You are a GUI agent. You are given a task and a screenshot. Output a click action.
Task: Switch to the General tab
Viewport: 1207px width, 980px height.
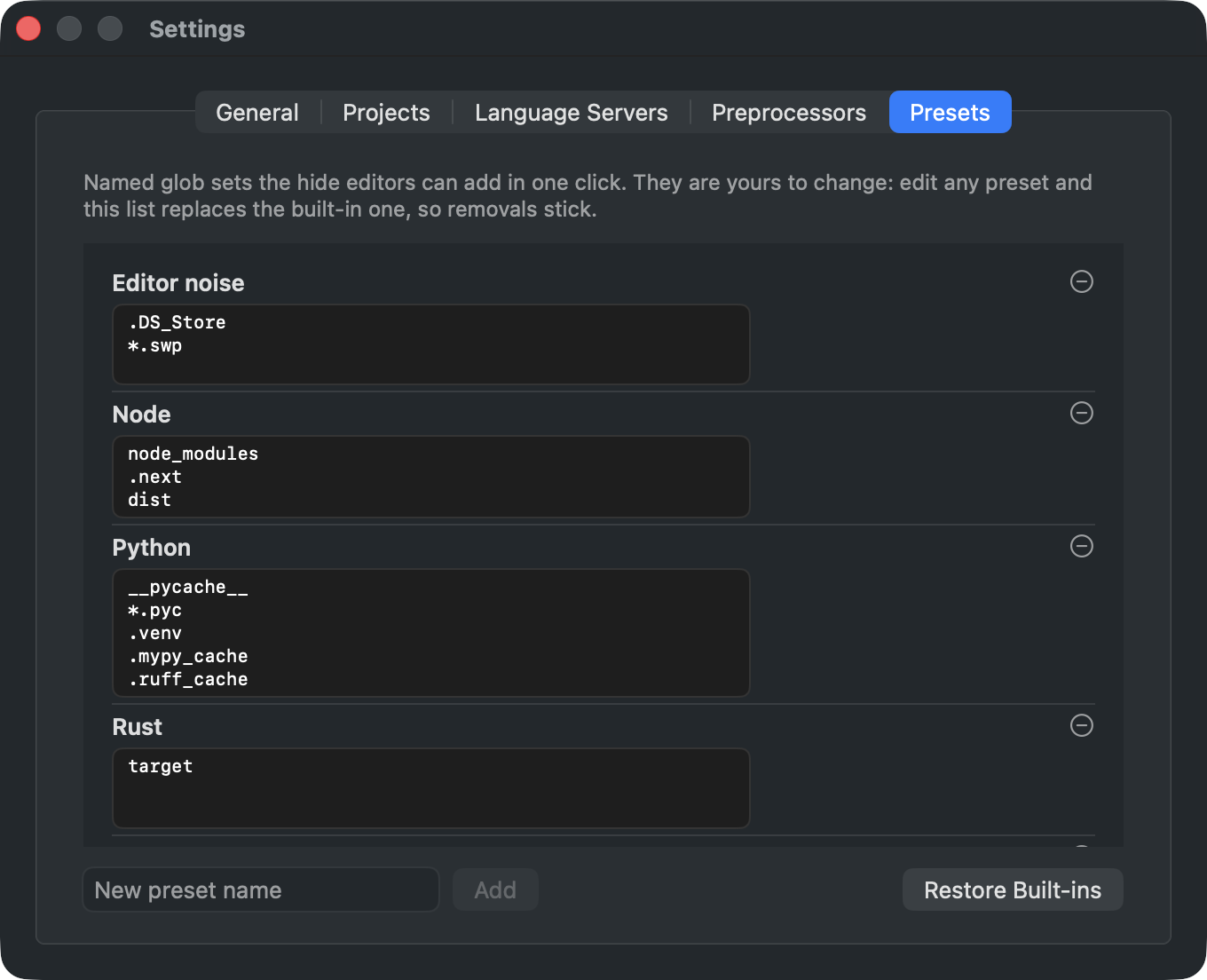[x=257, y=113]
